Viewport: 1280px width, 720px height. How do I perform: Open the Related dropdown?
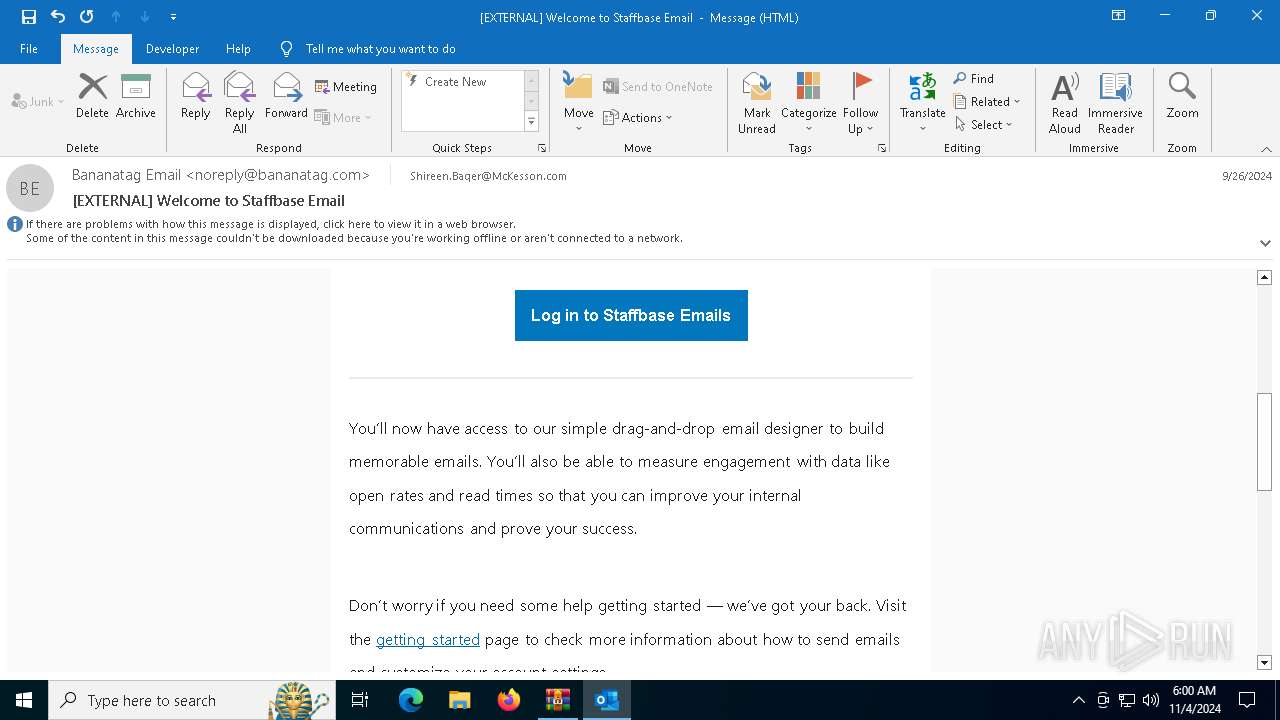(x=987, y=101)
